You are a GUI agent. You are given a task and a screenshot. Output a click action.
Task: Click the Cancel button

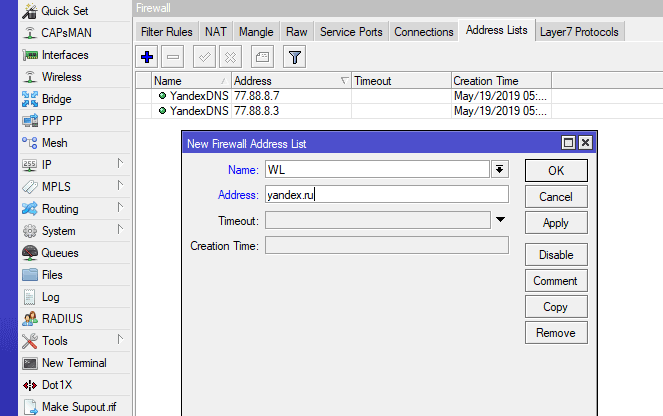(556, 197)
